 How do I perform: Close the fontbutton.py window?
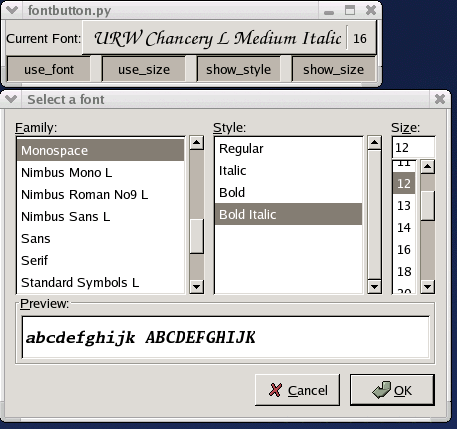point(371,10)
